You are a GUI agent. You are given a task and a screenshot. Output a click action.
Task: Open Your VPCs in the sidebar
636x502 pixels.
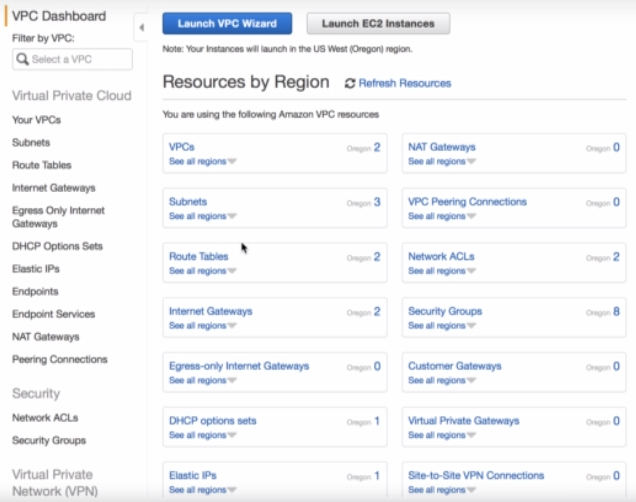[37, 120]
